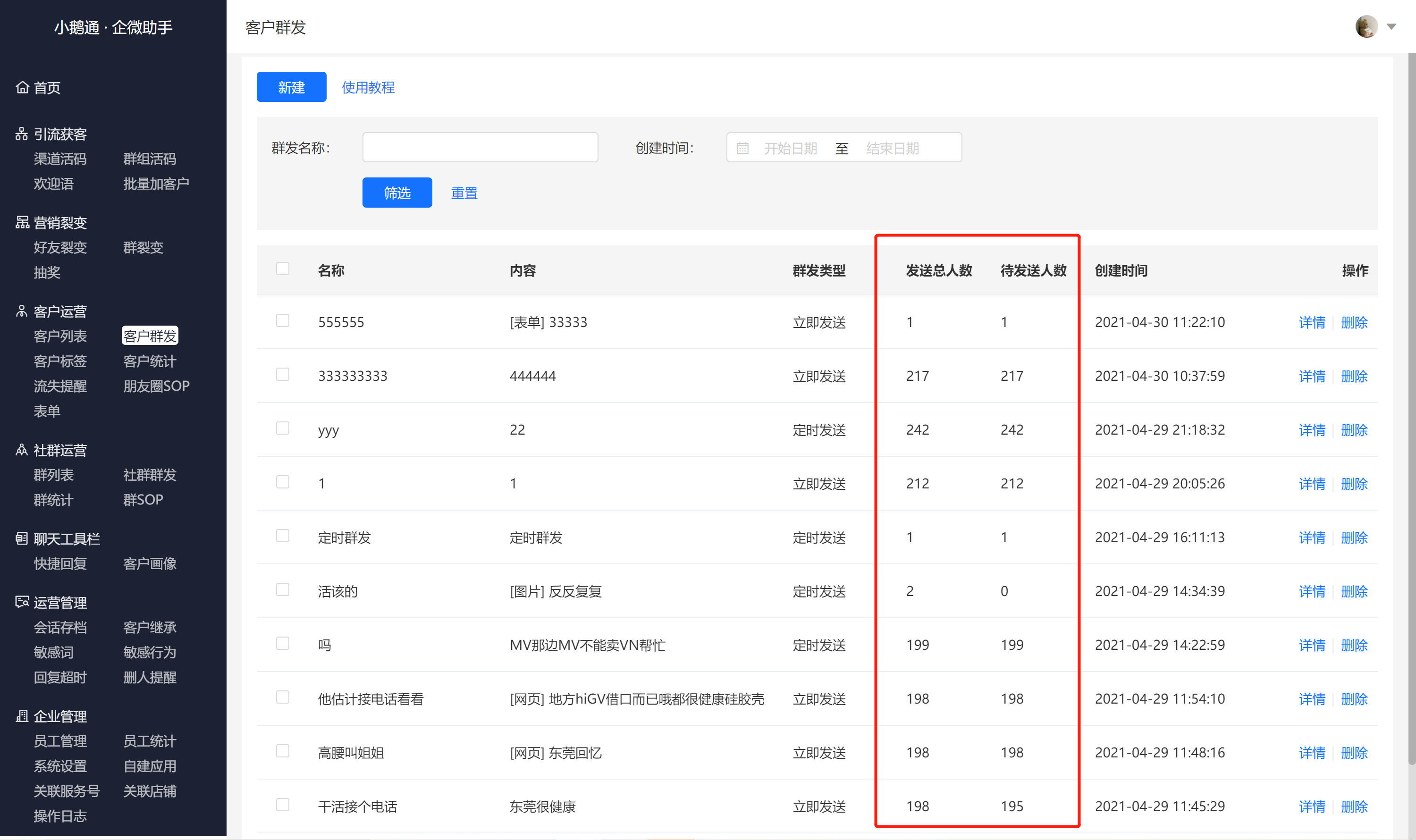Open 员工管理 in the sidebar

point(60,741)
